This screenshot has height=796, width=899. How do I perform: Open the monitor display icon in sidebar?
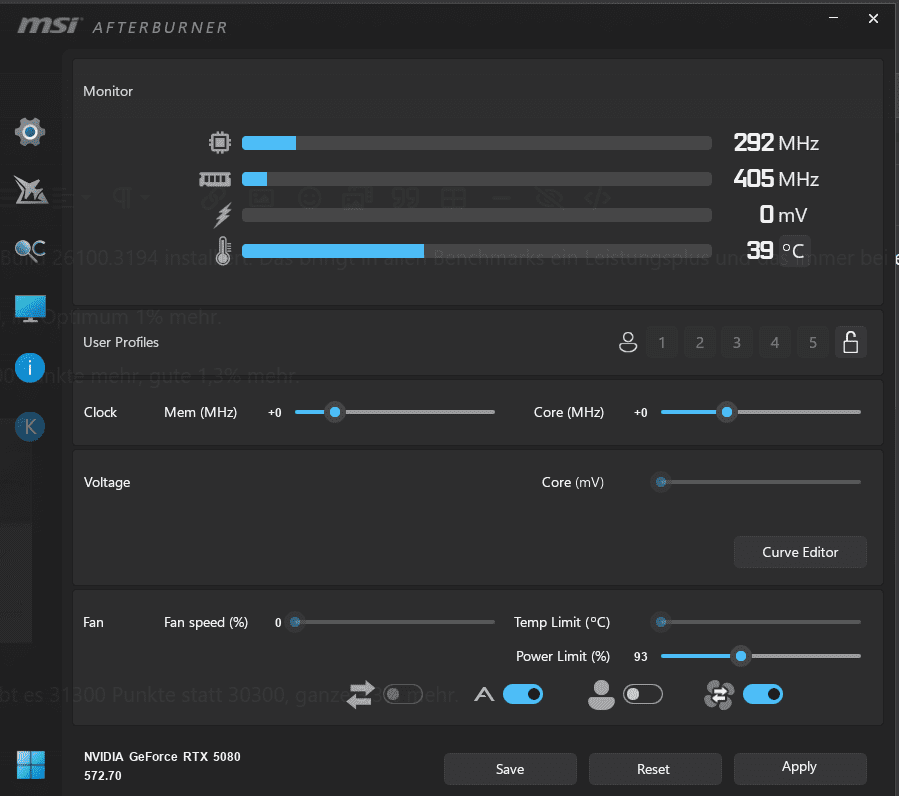pos(30,309)
